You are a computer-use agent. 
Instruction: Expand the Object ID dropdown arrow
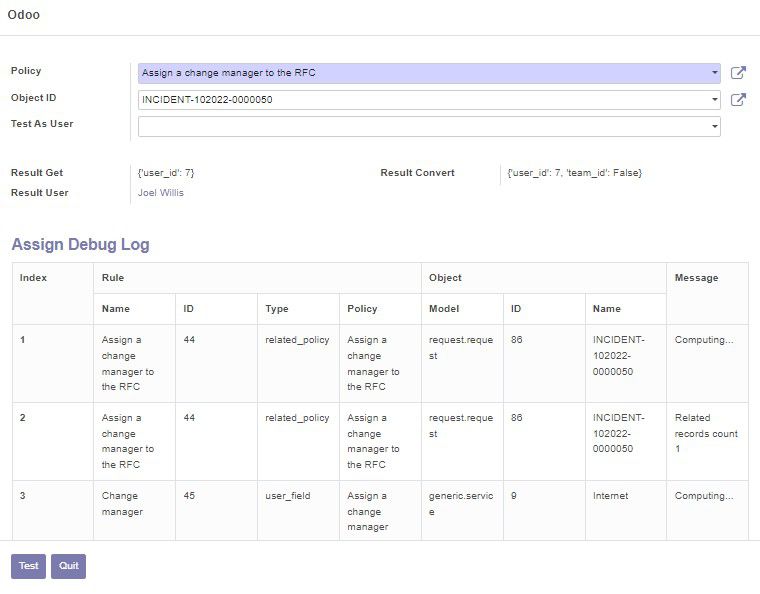pyautogui.click(x=714, y=100)
